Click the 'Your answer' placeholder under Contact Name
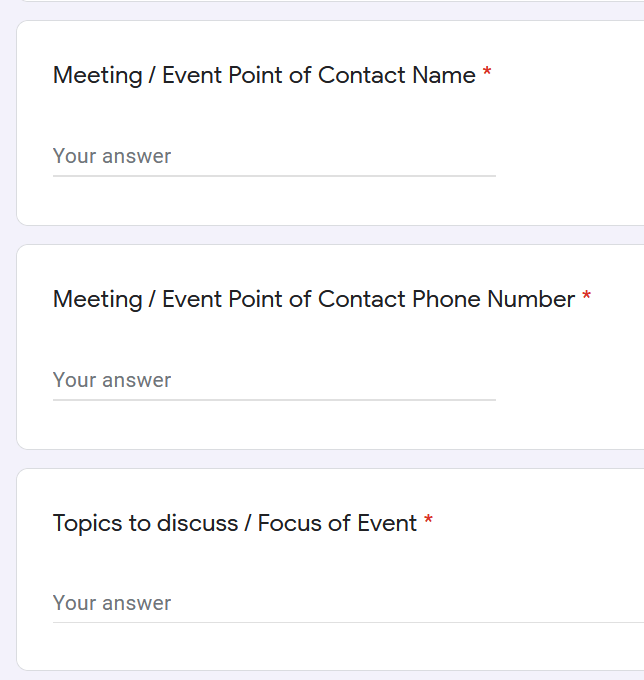644x680 pixels. [x=112, y=156]
